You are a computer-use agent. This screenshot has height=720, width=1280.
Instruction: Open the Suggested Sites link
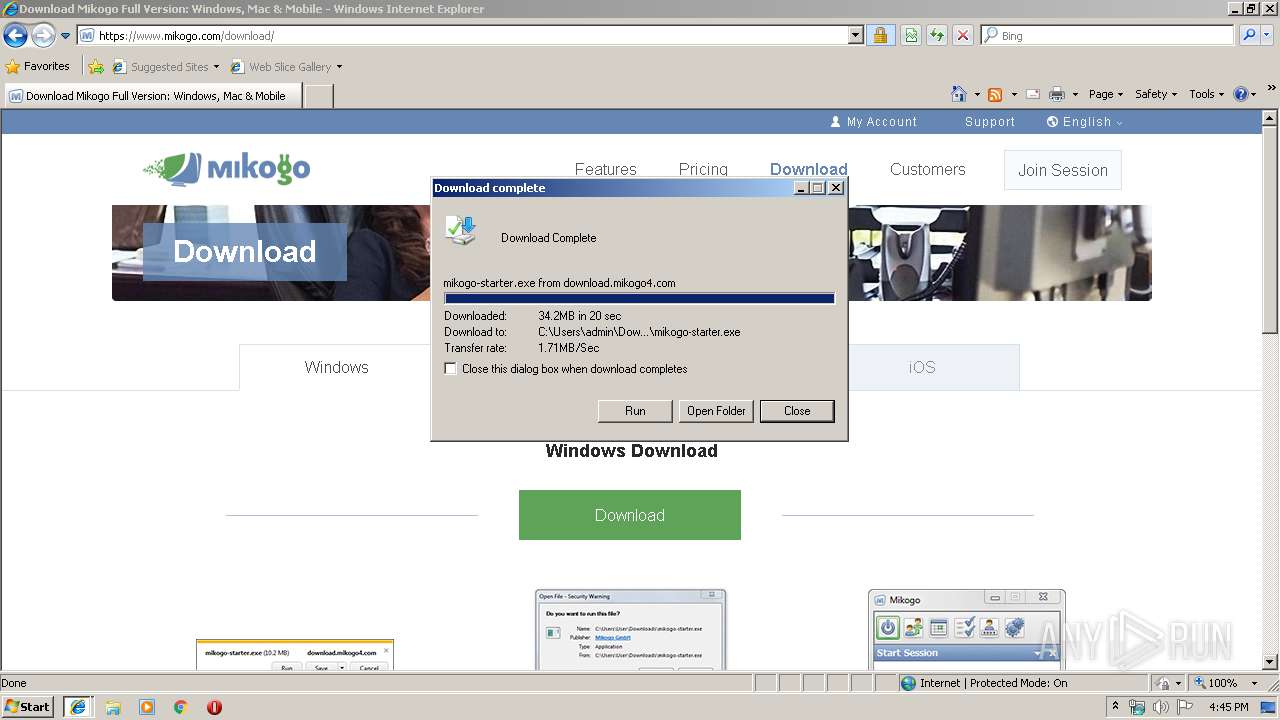pos(166,67)
